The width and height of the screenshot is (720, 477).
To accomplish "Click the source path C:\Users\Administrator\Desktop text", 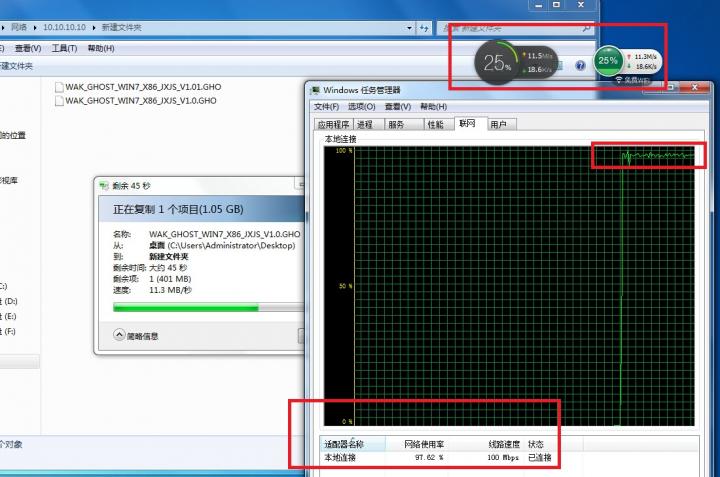I will [231, 246].
